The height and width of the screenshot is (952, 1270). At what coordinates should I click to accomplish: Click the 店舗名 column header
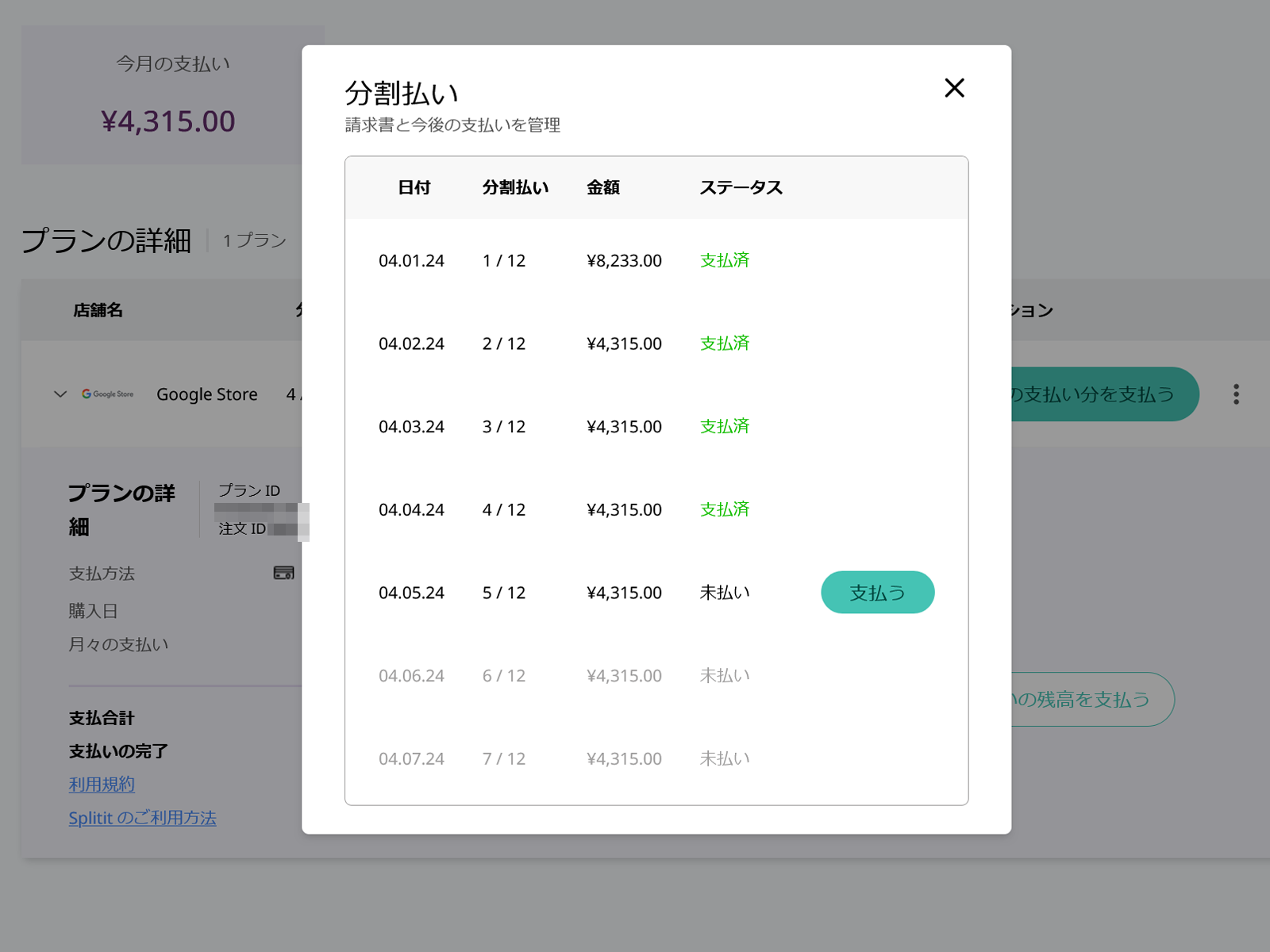(98, 310)
